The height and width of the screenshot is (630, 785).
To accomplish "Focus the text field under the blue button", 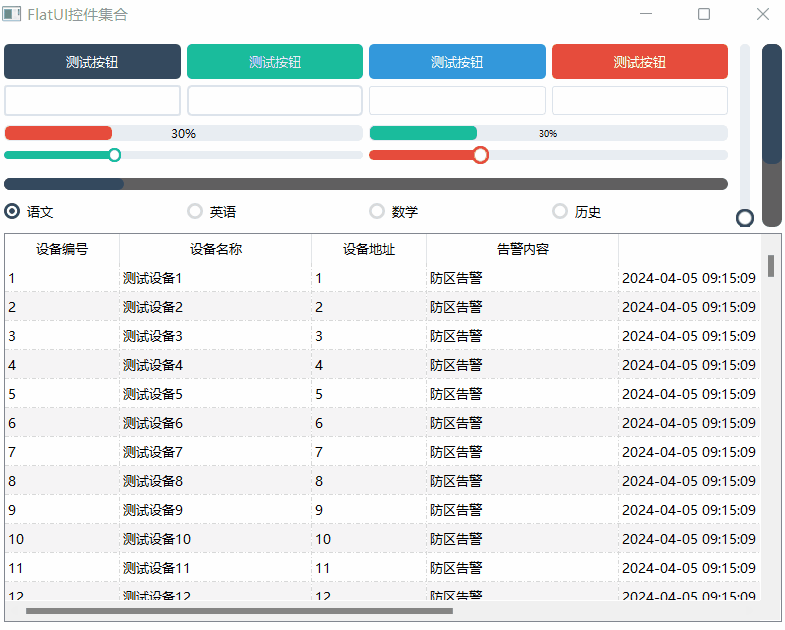I will (x=457, y=101).
